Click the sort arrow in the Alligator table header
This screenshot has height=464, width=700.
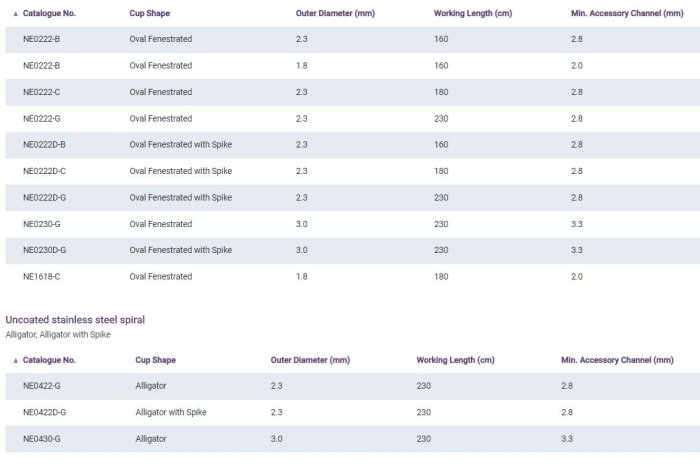[15, 360]
